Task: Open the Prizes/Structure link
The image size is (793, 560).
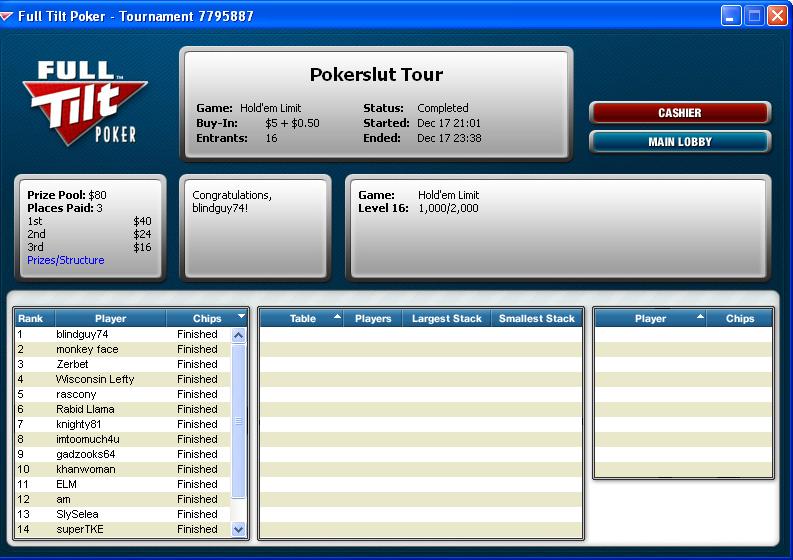Action: coord(66,260)
